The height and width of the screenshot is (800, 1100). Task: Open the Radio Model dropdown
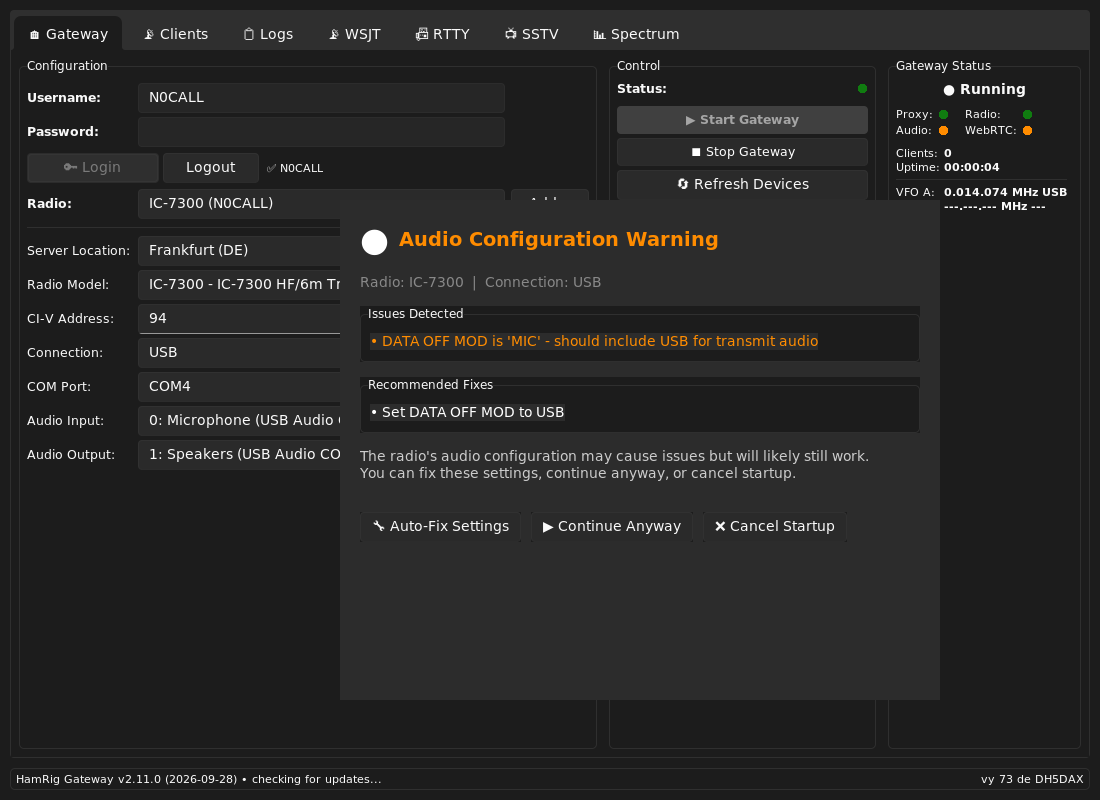tap(239, 284)
